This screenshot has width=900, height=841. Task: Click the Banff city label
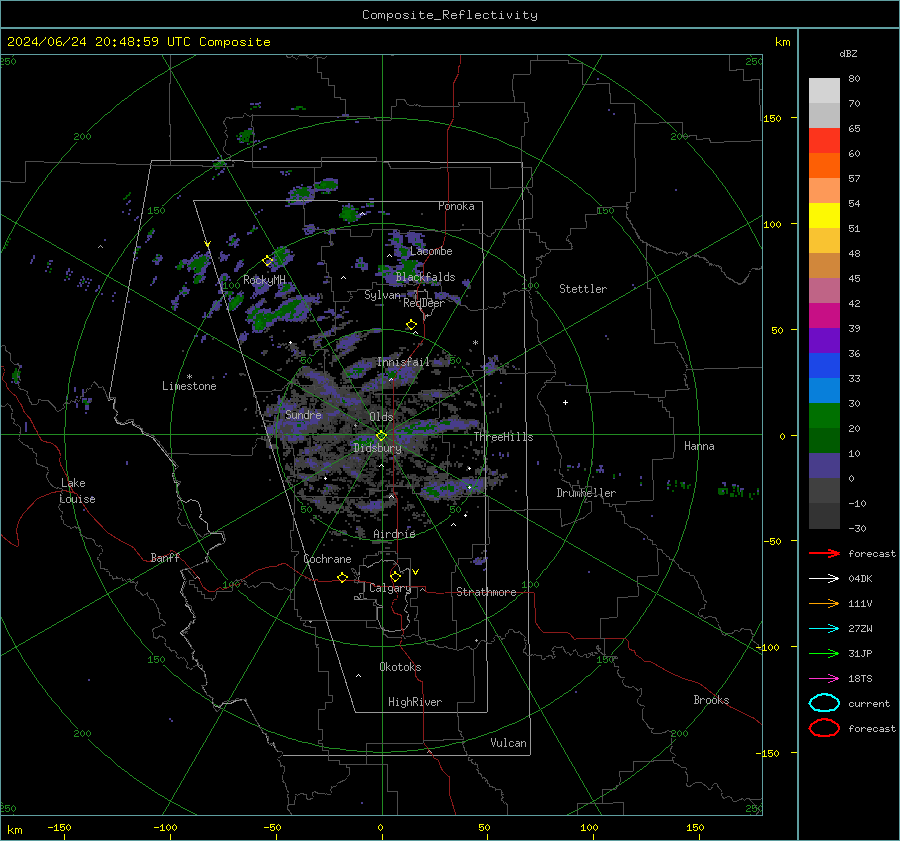point(165,557)
